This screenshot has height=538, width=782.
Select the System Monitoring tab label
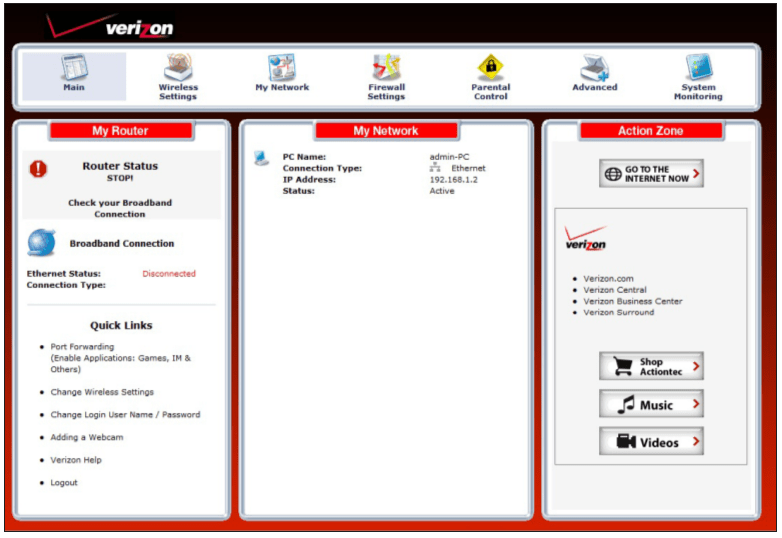pyautogui.click(x=698, y=92)
